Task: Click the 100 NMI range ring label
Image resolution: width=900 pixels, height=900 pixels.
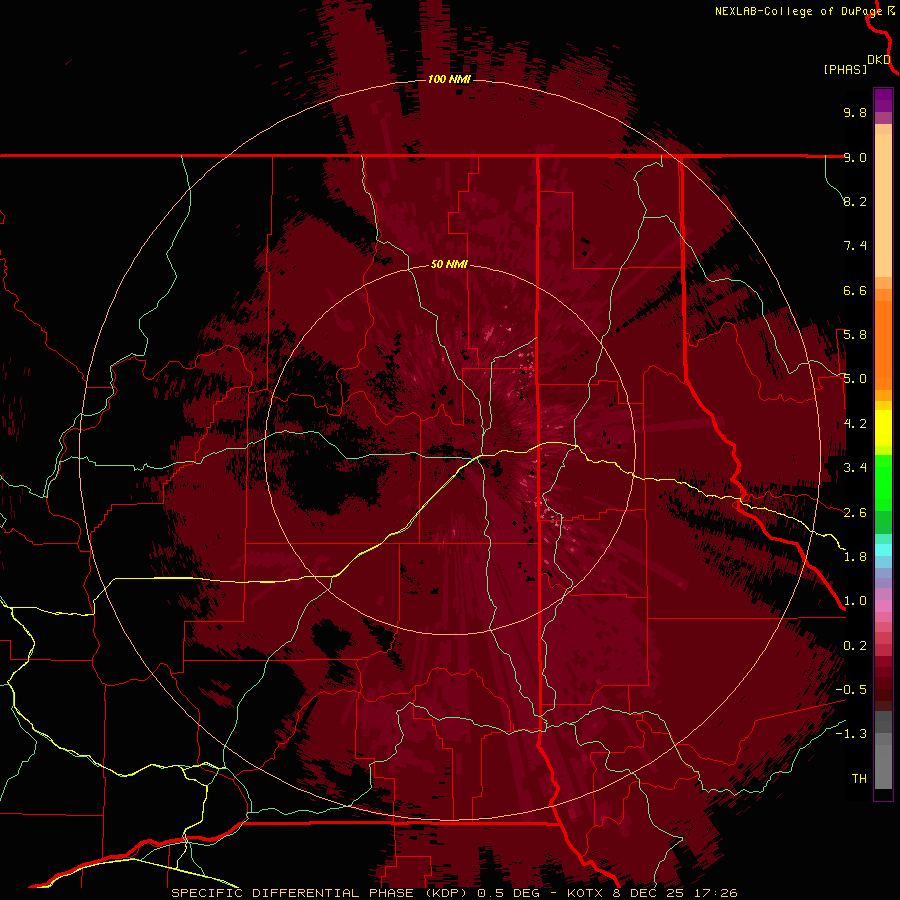Action: pyautogui.click(x=449, y=79)
